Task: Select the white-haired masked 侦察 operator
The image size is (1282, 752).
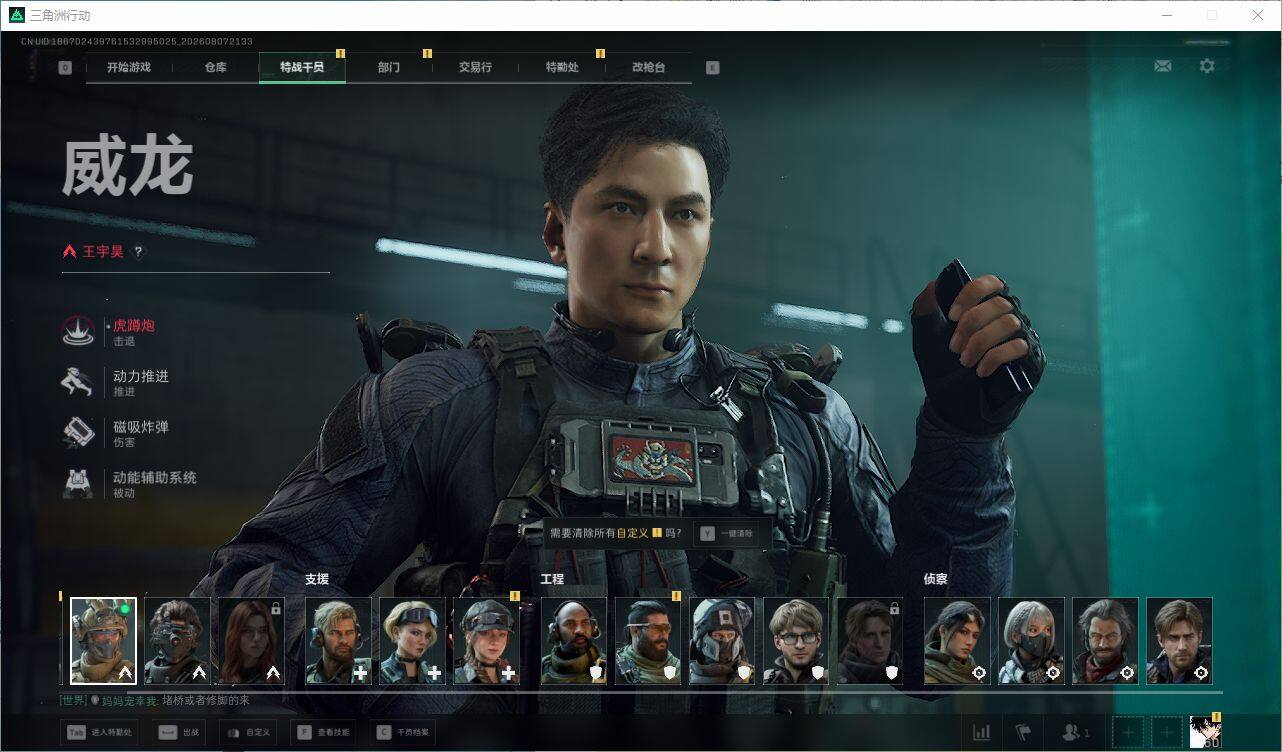Action: 1031,641
